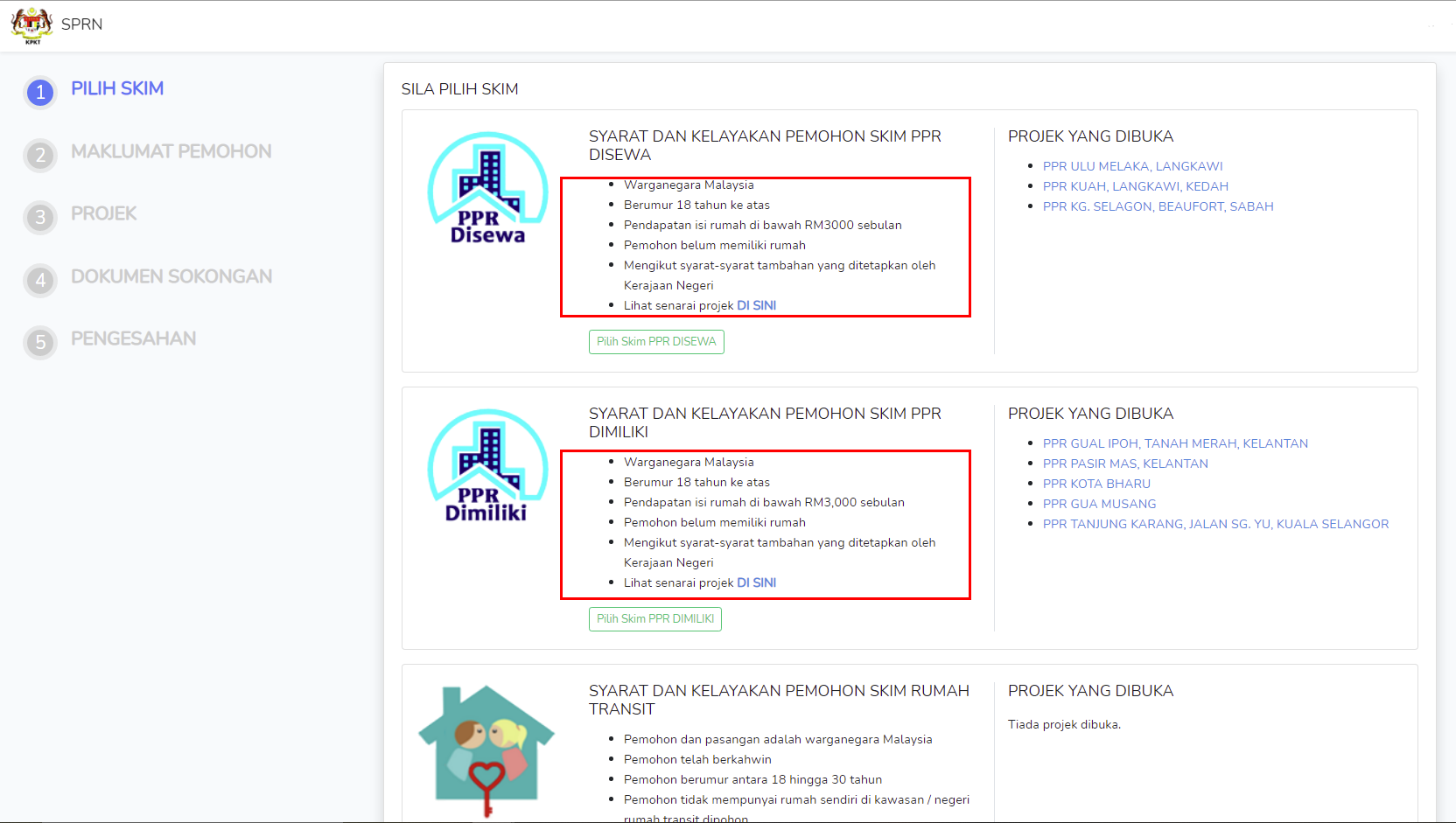Open PPR Ulu Melaka, Langkawi project
The width and height of the screenshot is (1456, 823).
pos(1132,166)
